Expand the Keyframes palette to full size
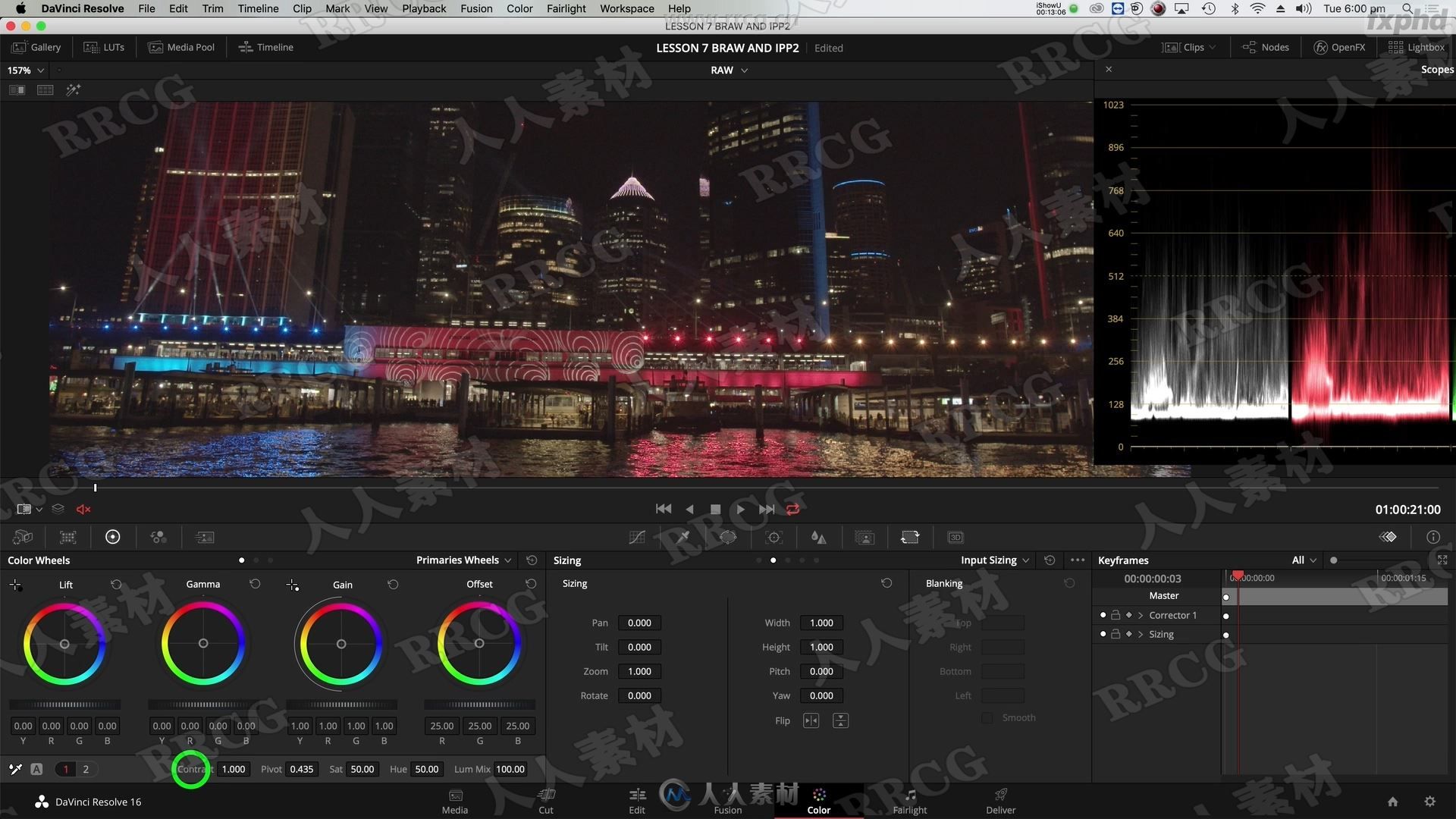Viewport: 1456px width, 819px height. click(1442, 560)
